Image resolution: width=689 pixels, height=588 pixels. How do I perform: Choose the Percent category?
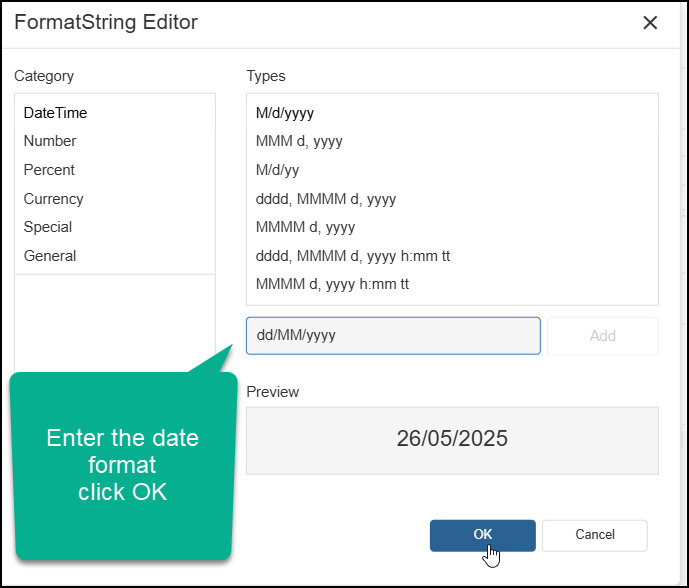coord(49,170)
